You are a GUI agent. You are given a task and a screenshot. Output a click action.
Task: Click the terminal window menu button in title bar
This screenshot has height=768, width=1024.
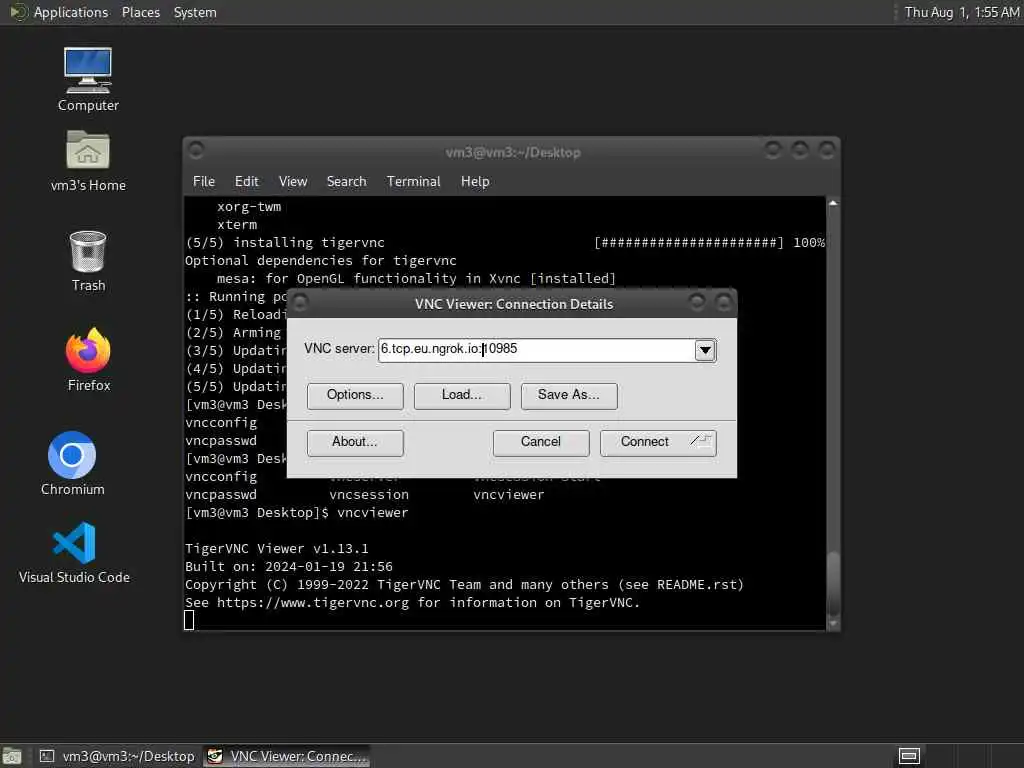click(196, 151)
